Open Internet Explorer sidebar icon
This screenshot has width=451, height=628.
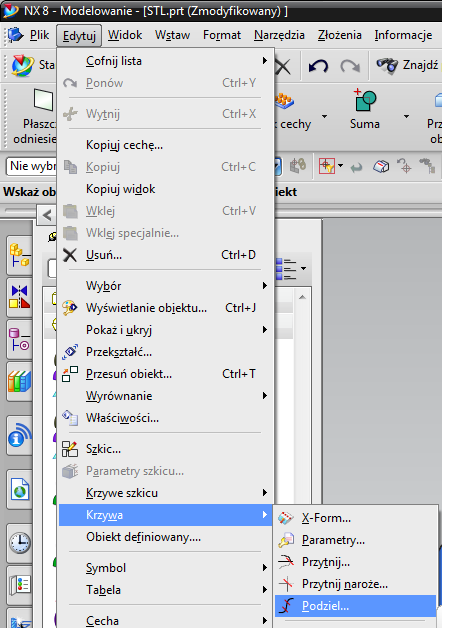(x=20, y=489)
